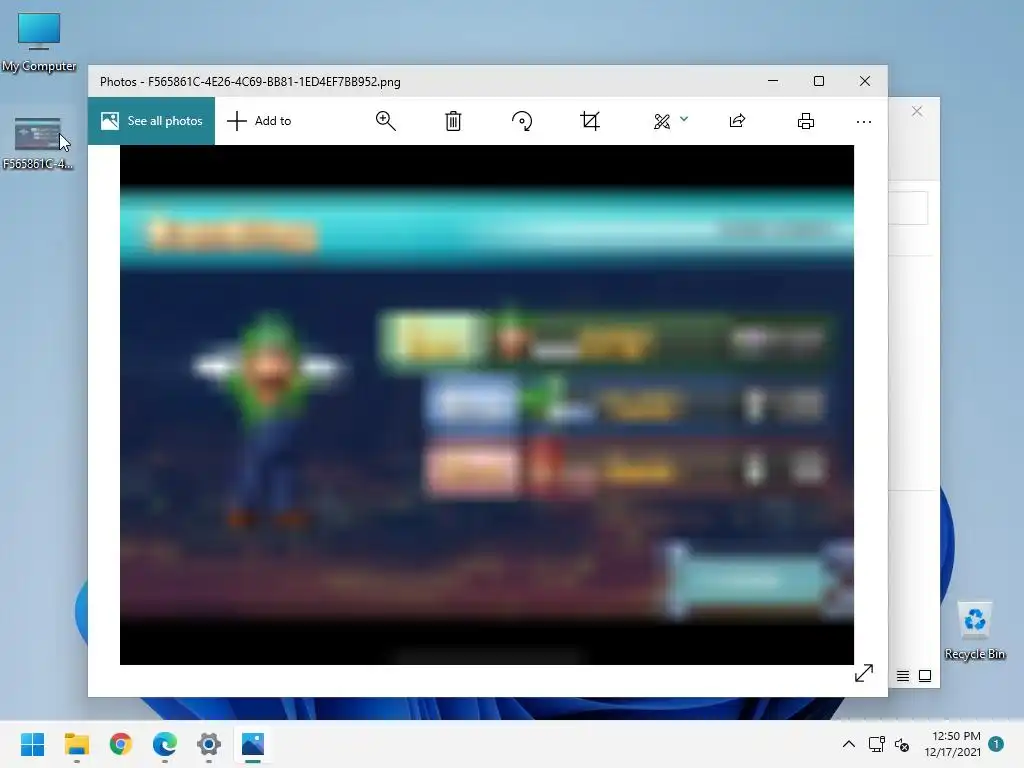Expand Edit & Create dropdown arrow
The image size is (1024, 768).
684,119
